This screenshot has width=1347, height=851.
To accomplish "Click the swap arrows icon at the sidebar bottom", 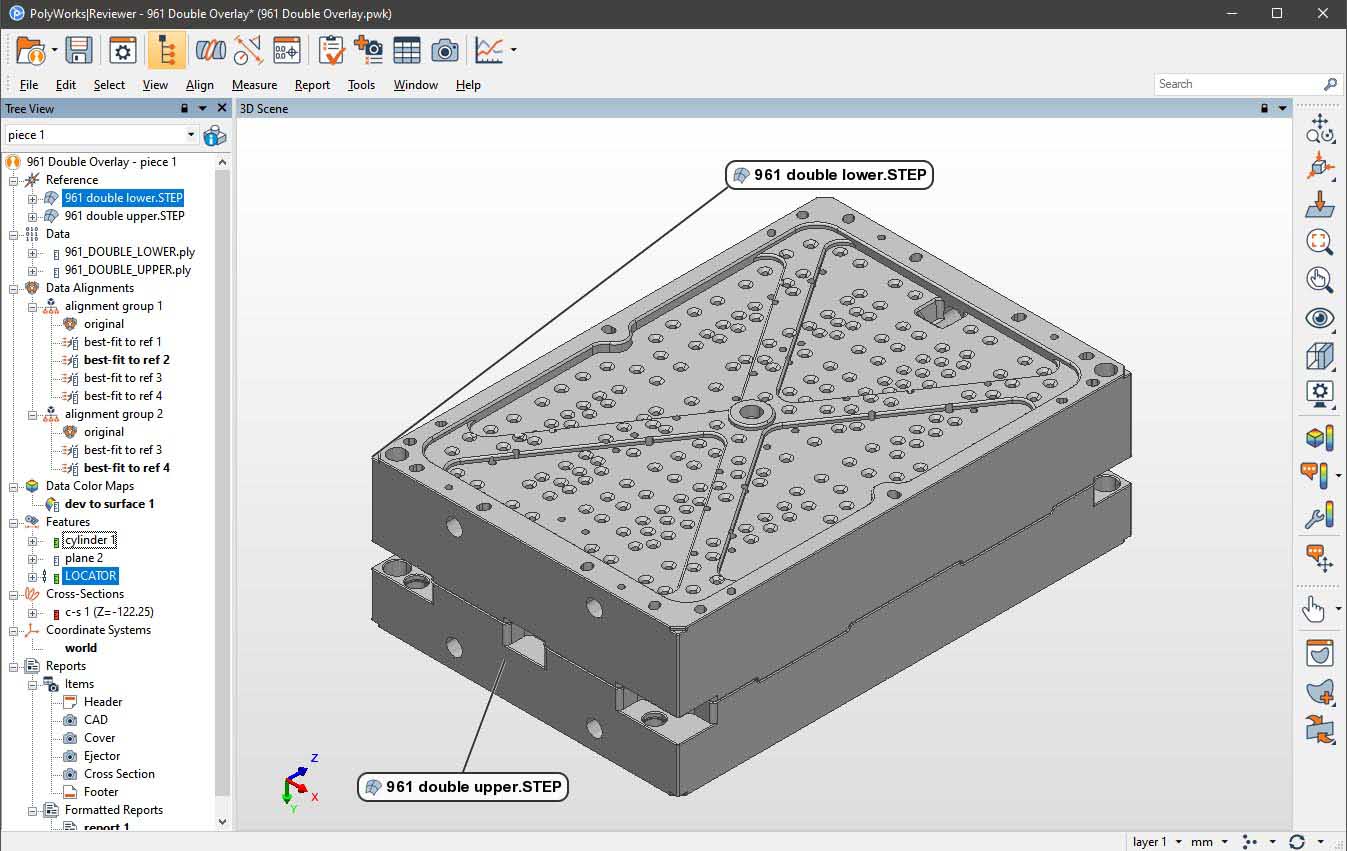I will 1320,729.
